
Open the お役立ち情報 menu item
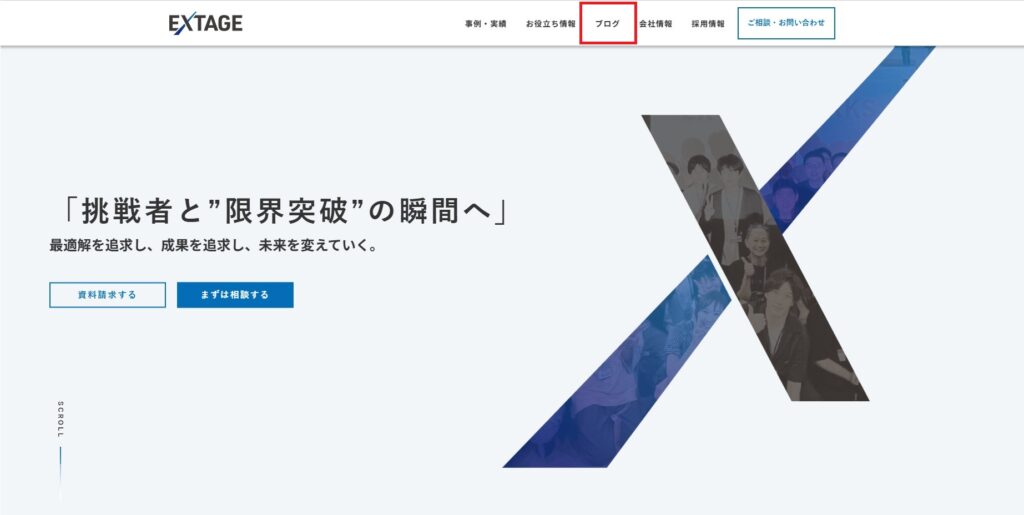tap(551, 23)
